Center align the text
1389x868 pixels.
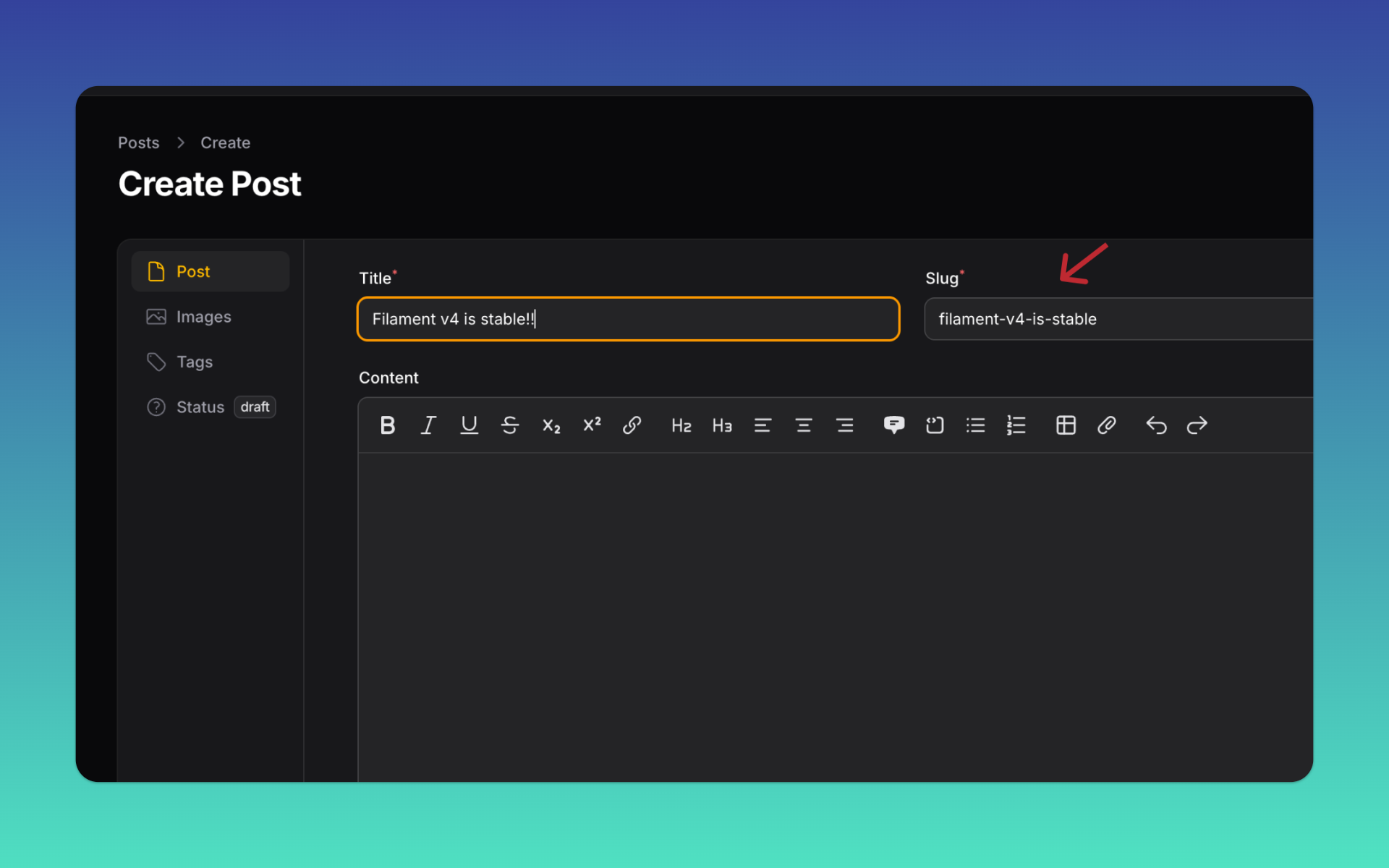(804, 425)
